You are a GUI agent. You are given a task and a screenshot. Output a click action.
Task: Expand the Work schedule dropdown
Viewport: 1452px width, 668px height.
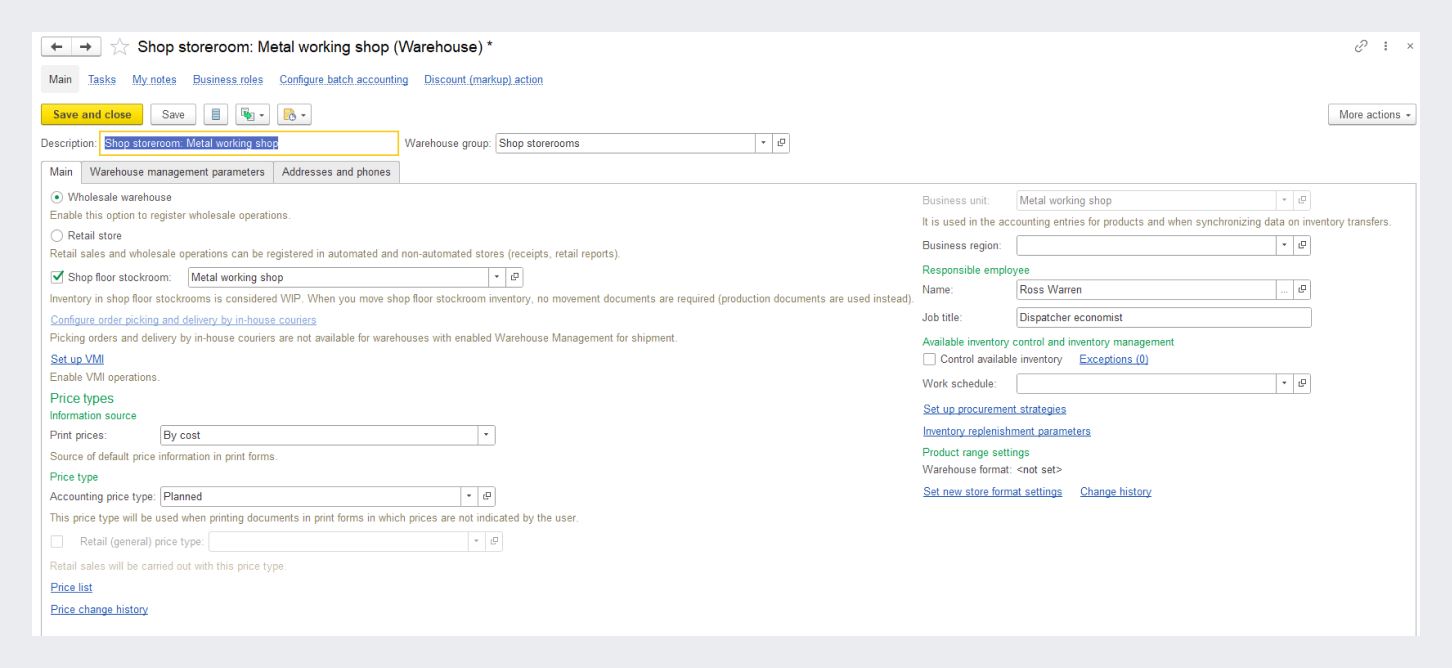click(1284, 384)
